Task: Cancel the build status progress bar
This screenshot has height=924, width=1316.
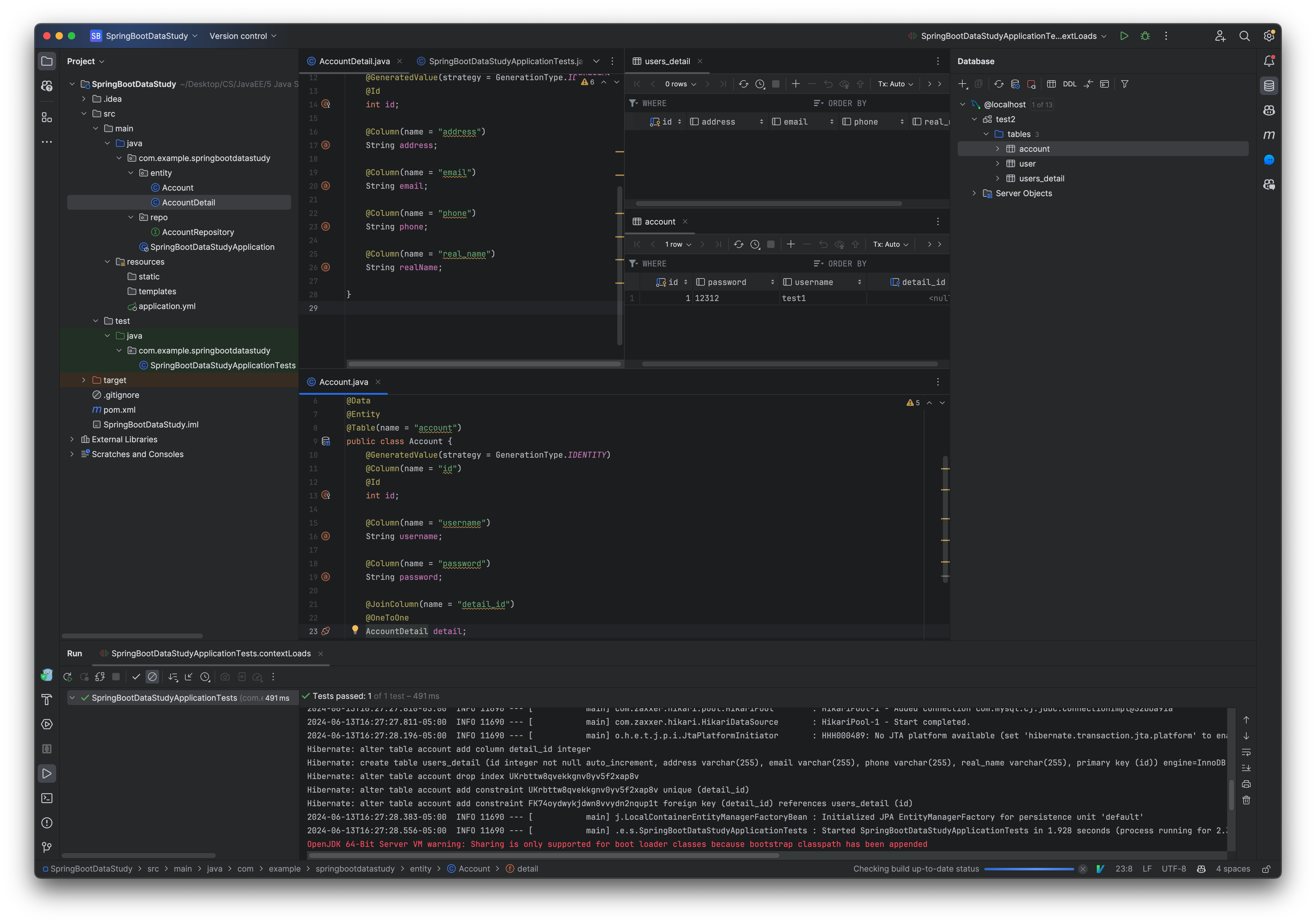Action: 1082,869
